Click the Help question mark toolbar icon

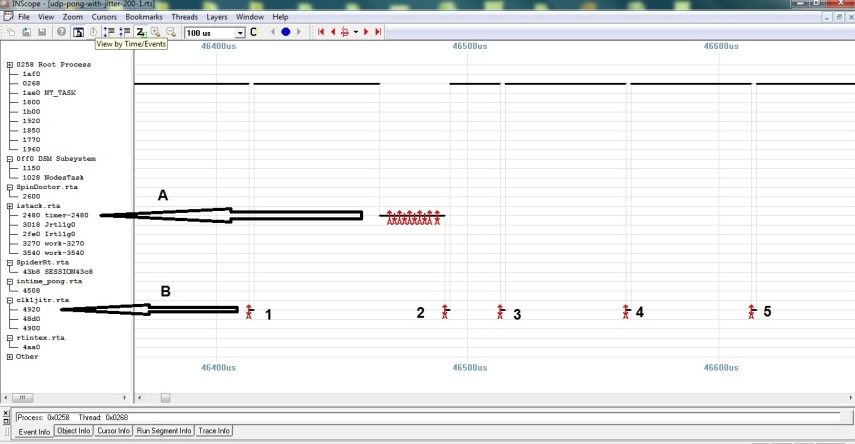tap(61, 32)
